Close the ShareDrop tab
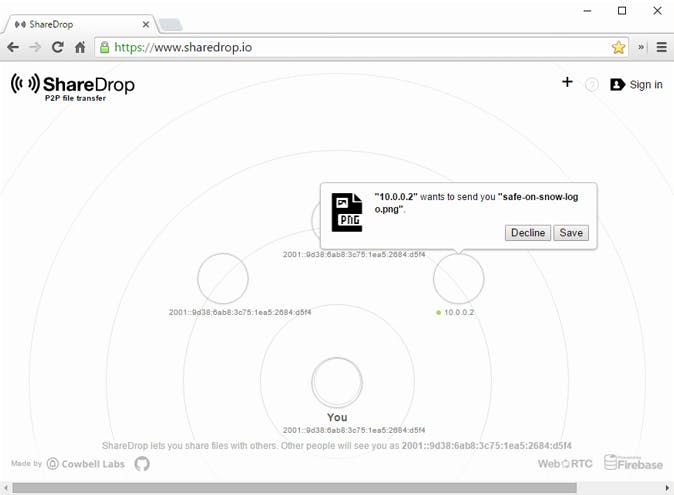 pyautogui.click(x=146, y=24)
